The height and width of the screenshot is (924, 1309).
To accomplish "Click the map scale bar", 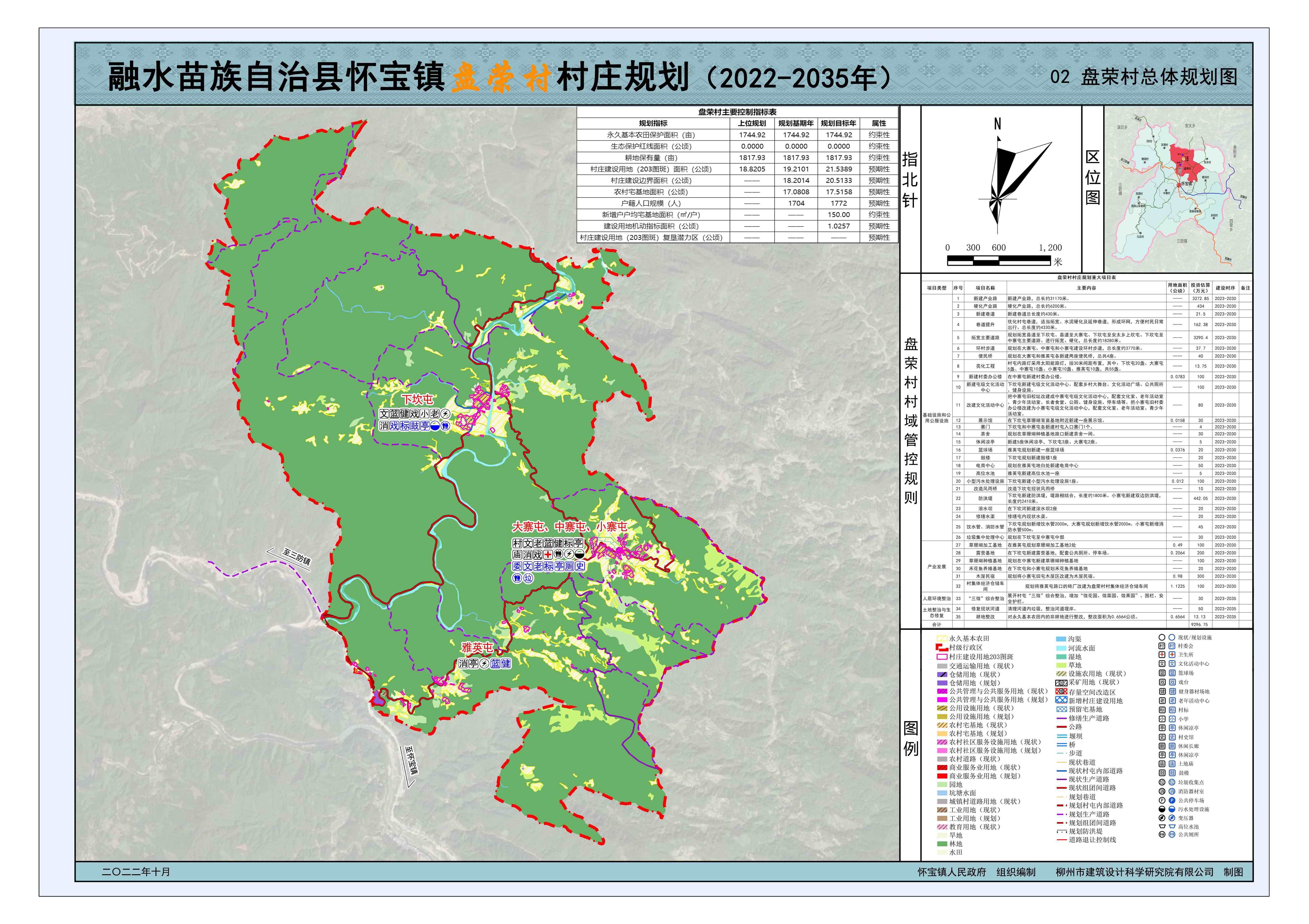I will (x=998, y=260).
